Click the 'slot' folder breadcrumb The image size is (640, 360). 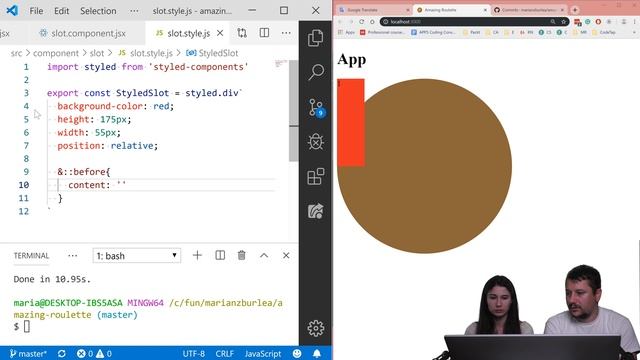tap(97, 53)
